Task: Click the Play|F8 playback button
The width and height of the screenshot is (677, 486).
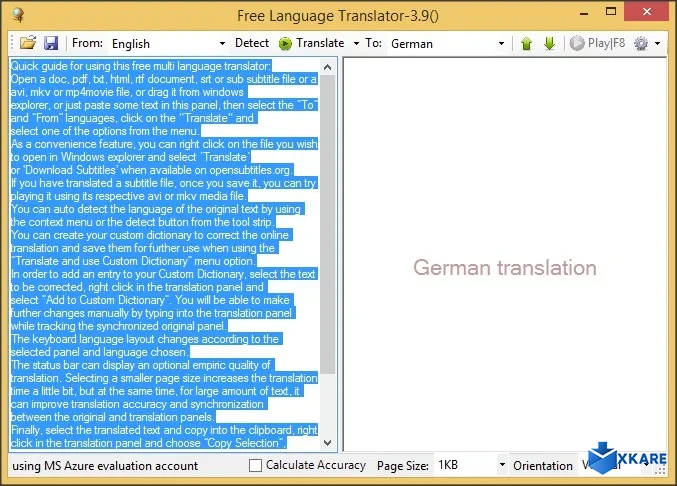Action: (x=598, y=43)
